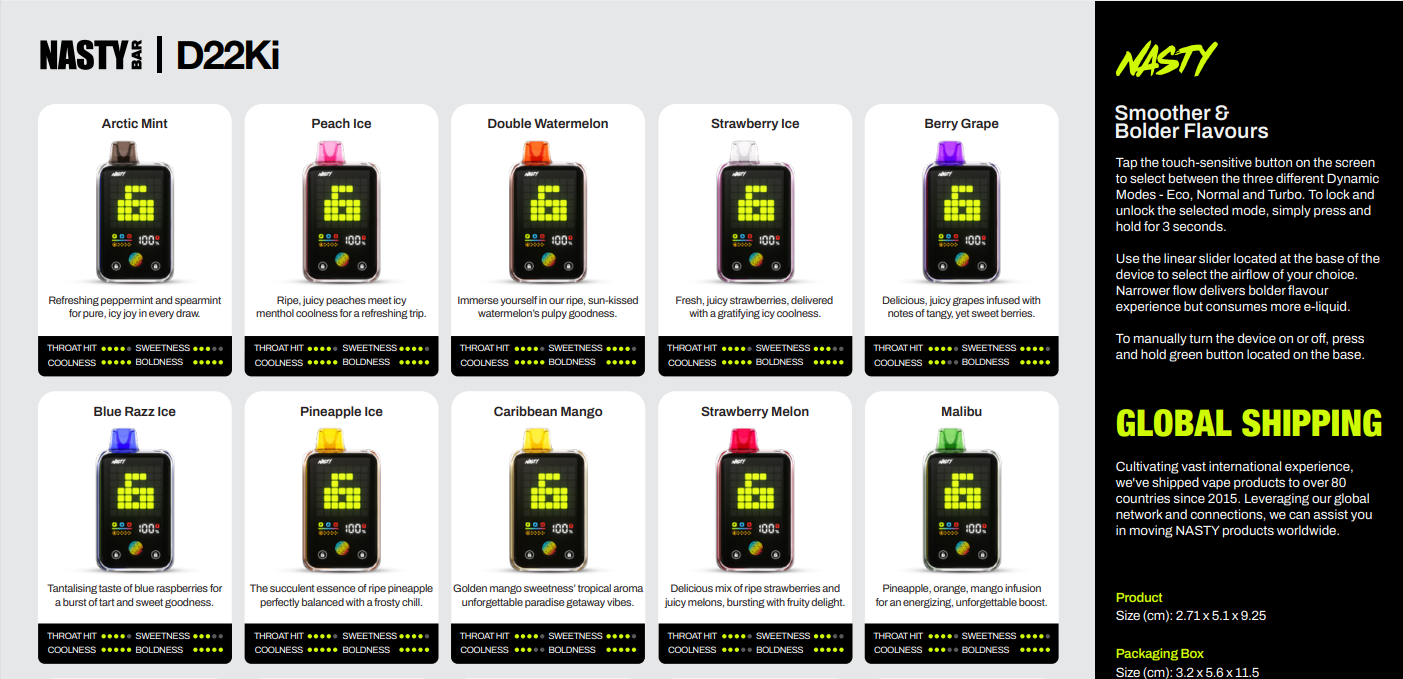Click the NASTY BAR D22Ki logo header
The height and width of the screenshot is (679, 1403).
point(159,56)
